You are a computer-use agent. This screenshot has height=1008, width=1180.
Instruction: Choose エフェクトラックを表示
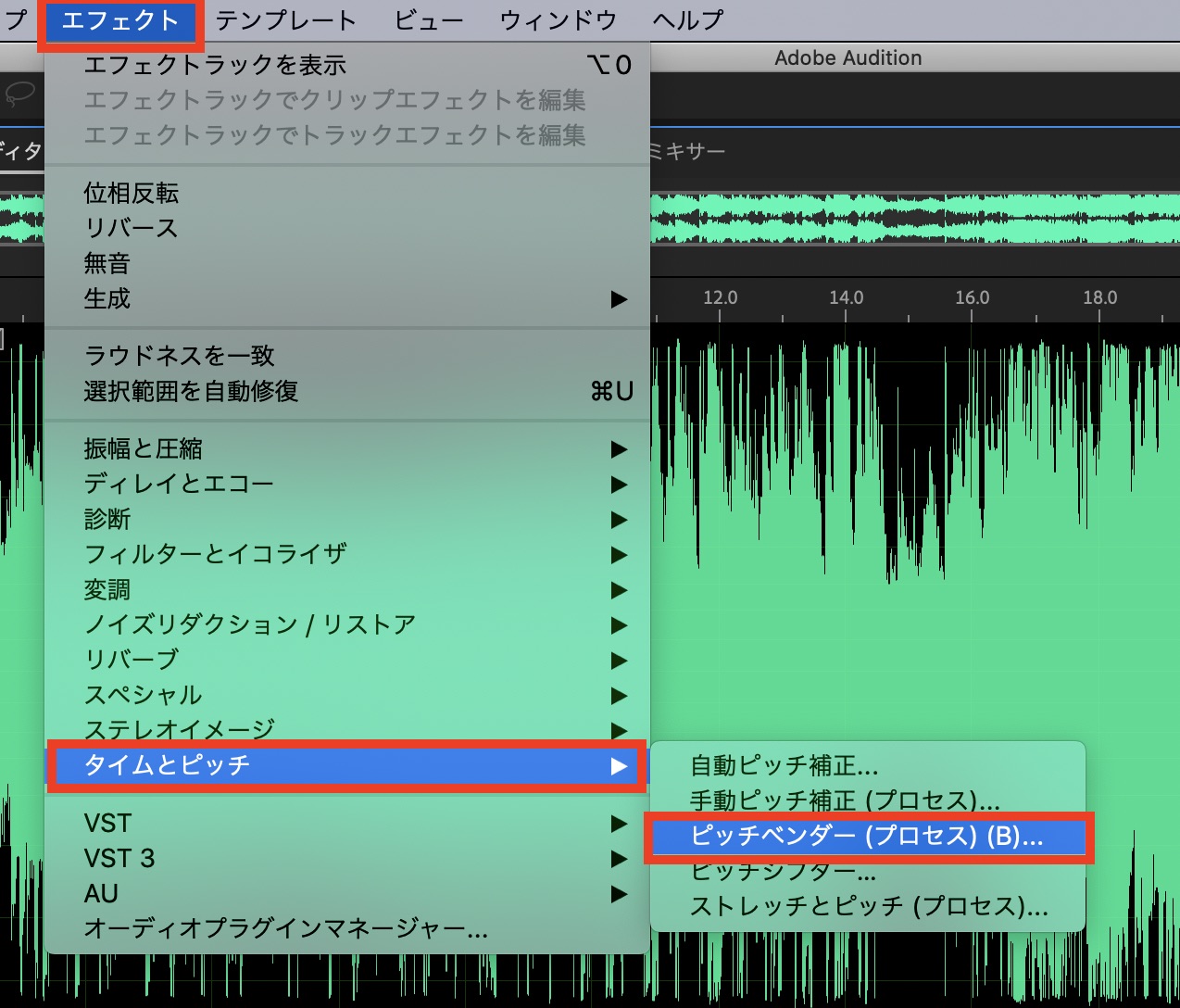(x=347, y=65)
